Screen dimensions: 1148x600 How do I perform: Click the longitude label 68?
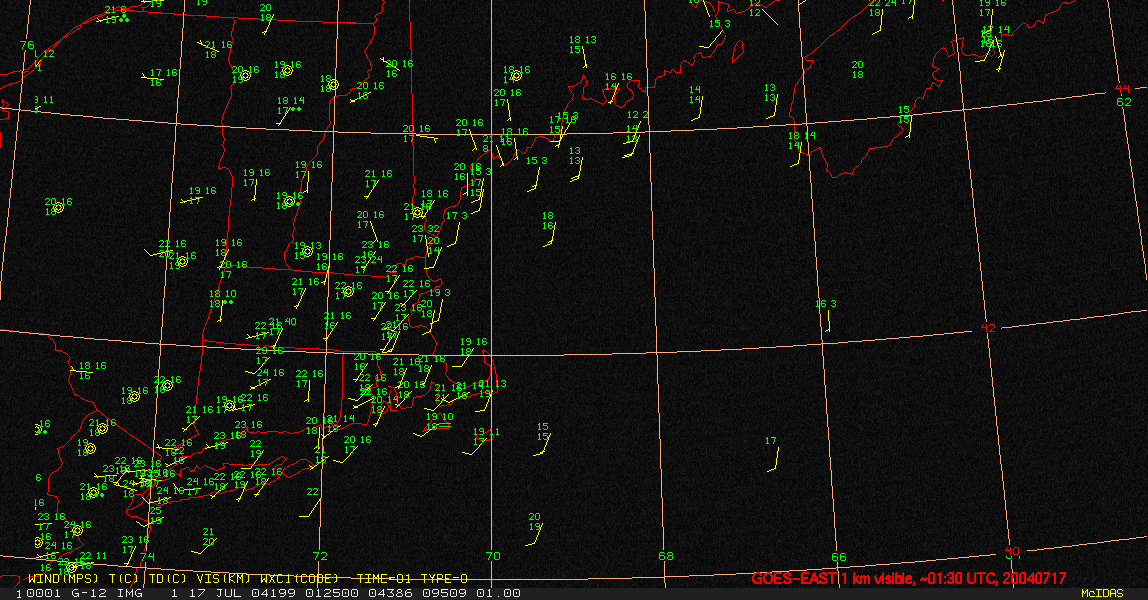(x=666, y=556)
